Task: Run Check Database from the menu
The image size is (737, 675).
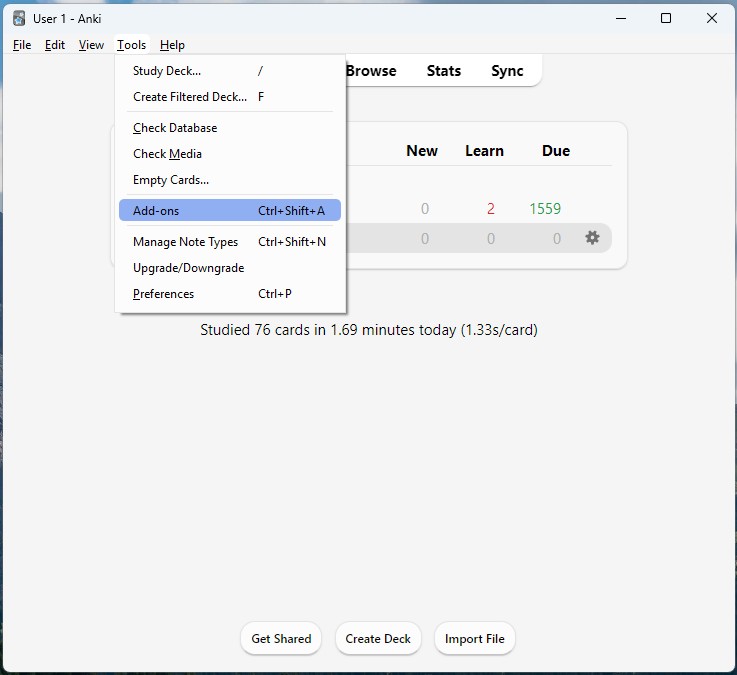Action: 230,128
